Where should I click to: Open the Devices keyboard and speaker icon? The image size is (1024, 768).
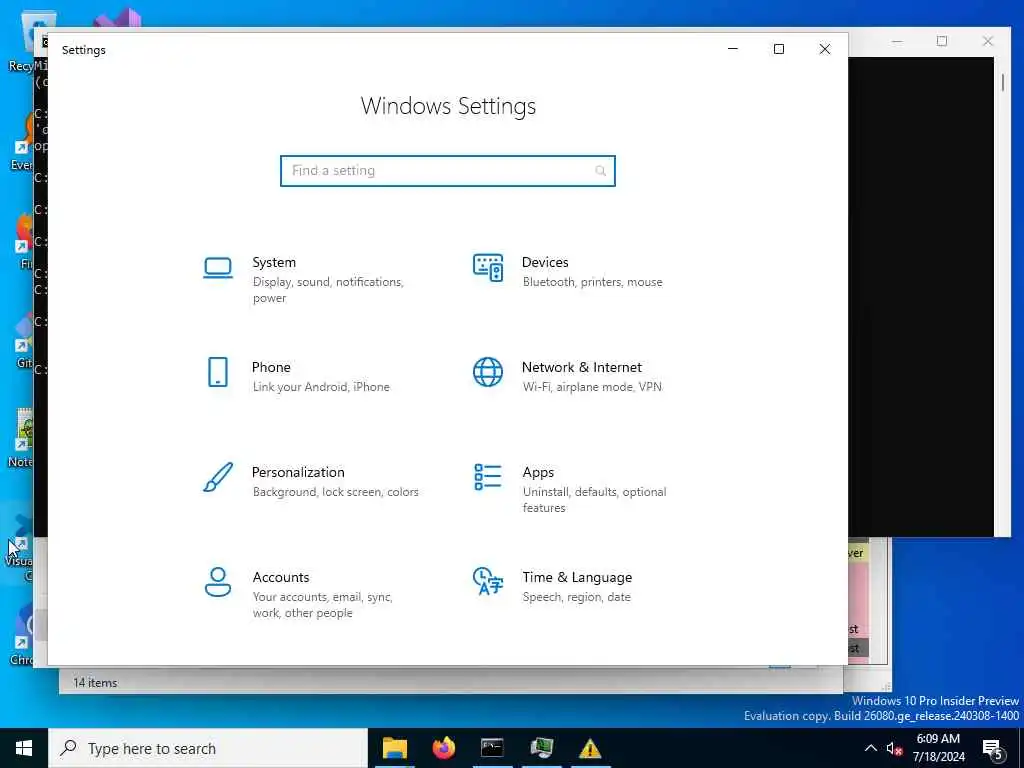tap(488, 268)
